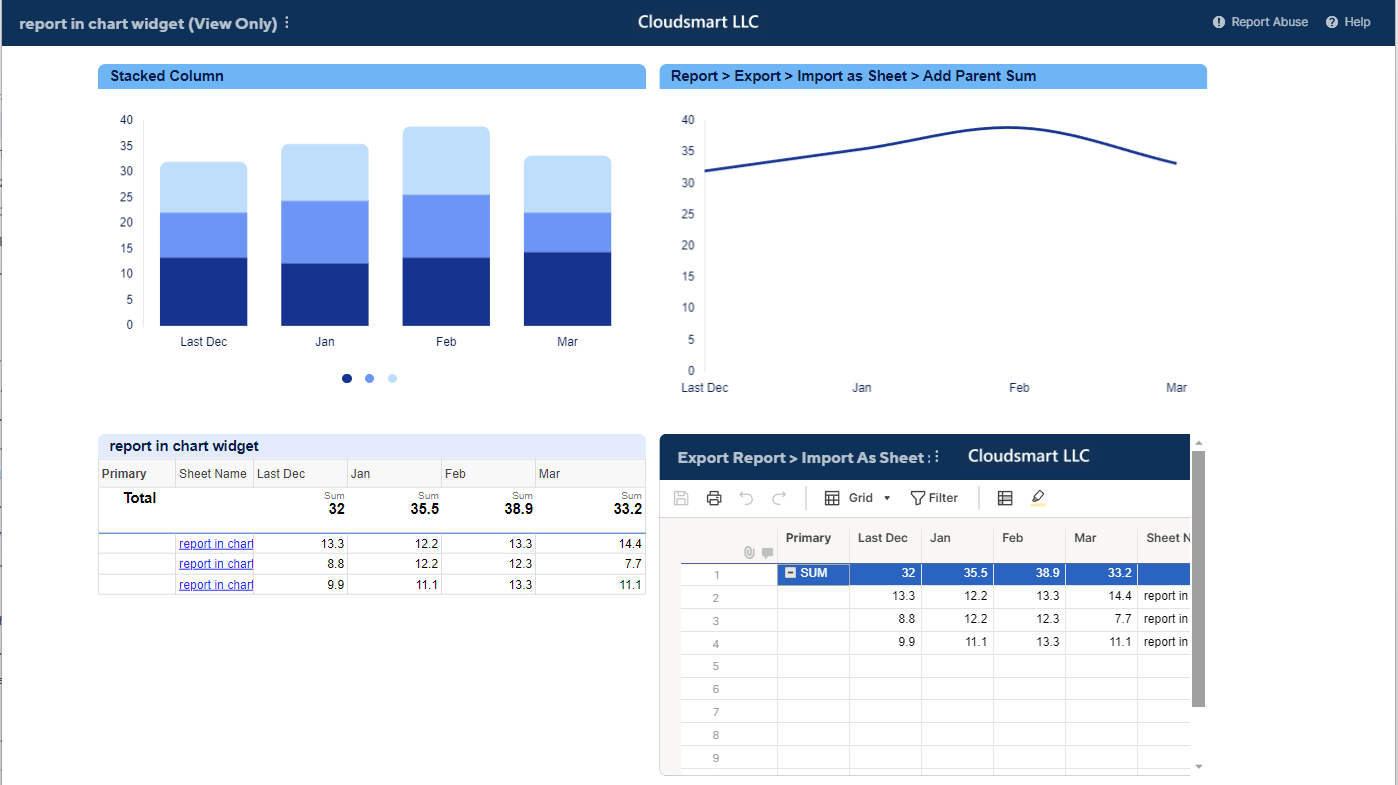Click the Feb stacked column bar

pyautogui.click(x=446, y=226)
